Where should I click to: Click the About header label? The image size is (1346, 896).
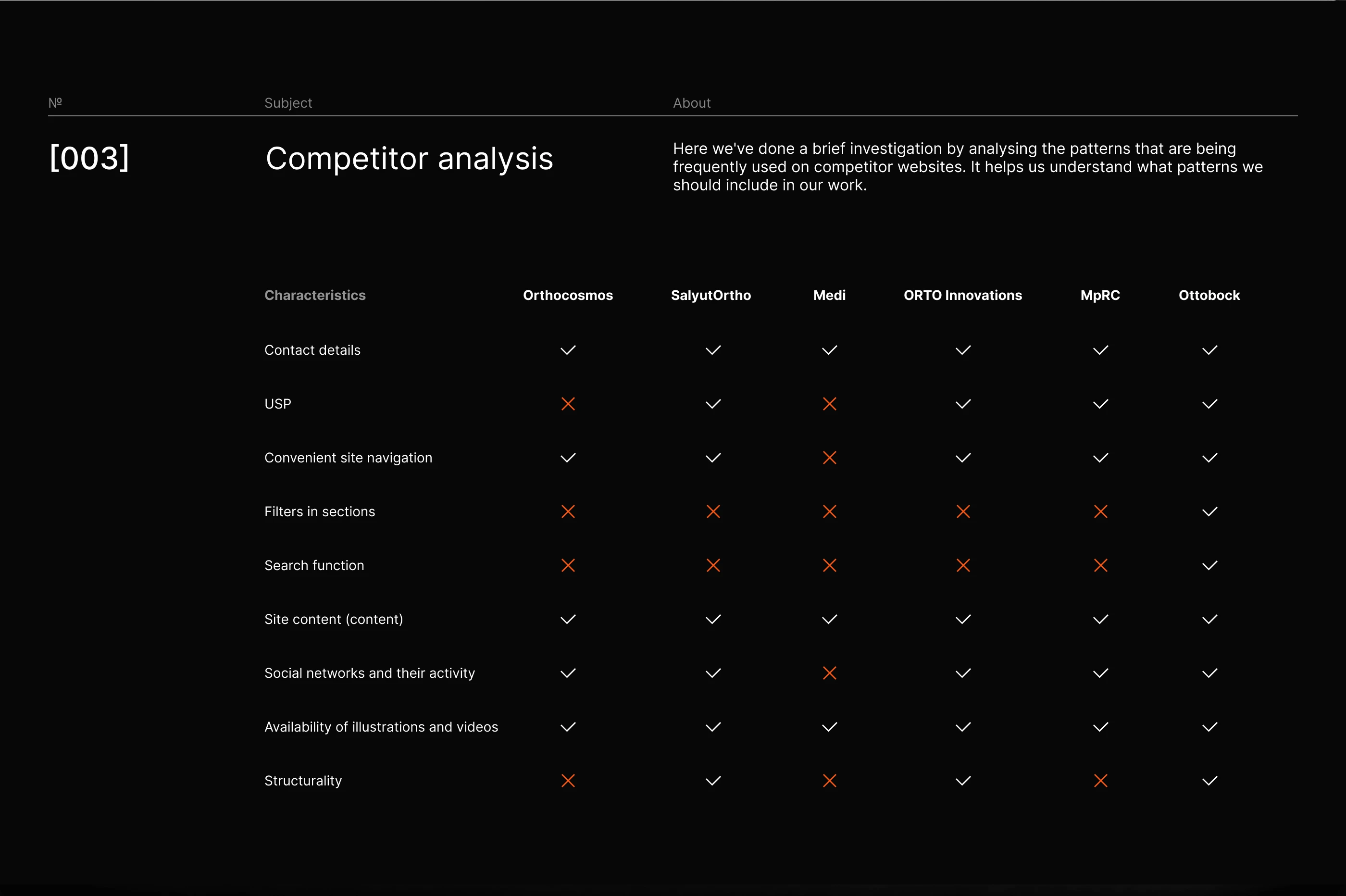pos(691,103)
